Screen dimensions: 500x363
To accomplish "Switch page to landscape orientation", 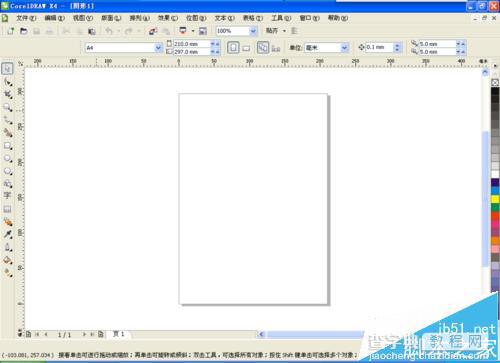I will [246, 48].
